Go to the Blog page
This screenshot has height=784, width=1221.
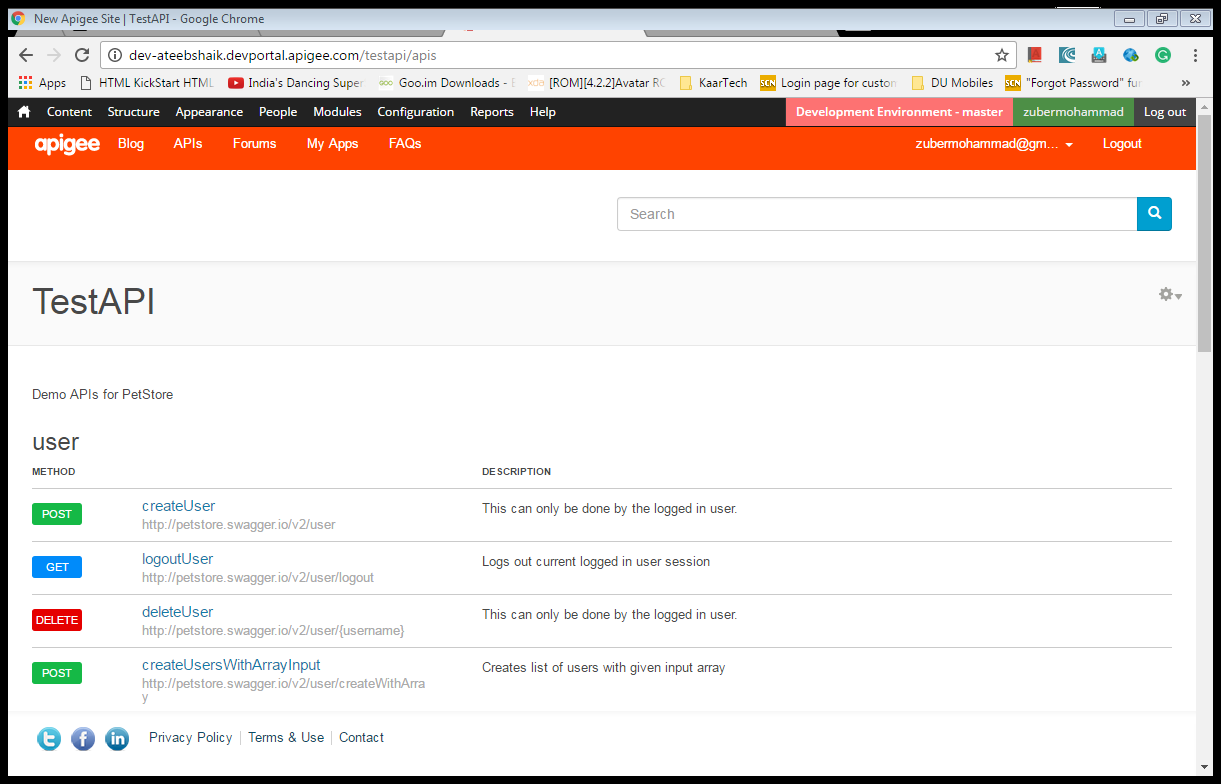pos(131,144)
